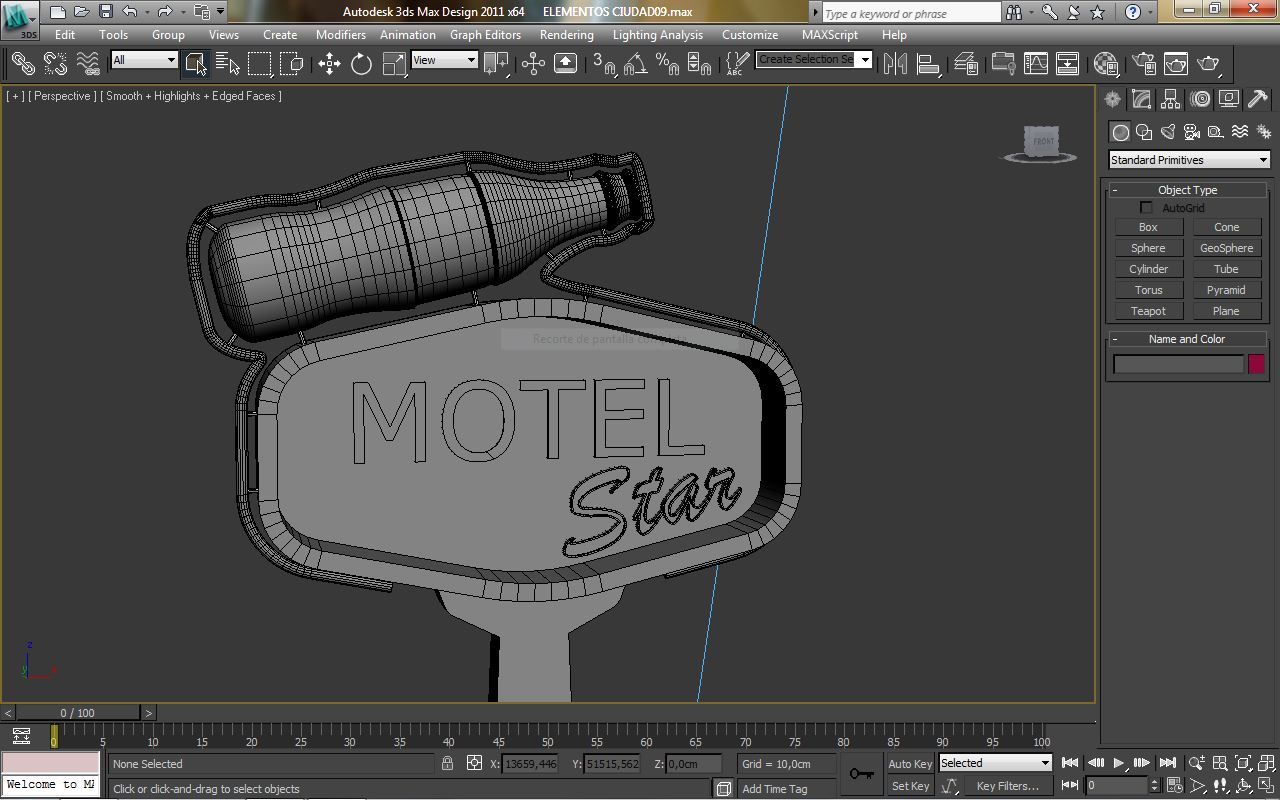Click the Cylinder primitive button
This screenshot has width=1280, height=800.
point(1148,269)
